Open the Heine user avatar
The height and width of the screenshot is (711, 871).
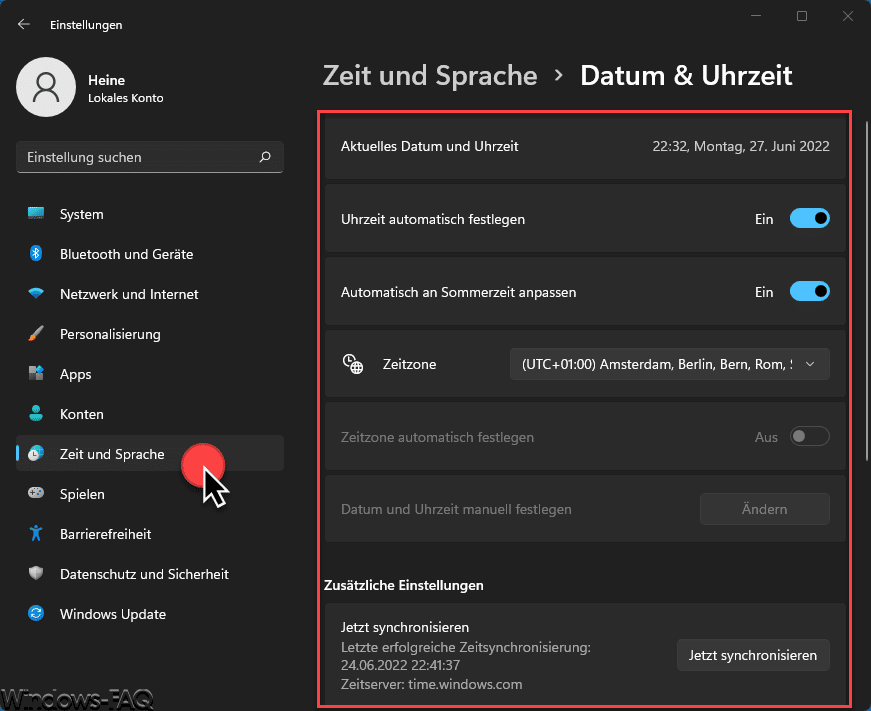[46, 87]
